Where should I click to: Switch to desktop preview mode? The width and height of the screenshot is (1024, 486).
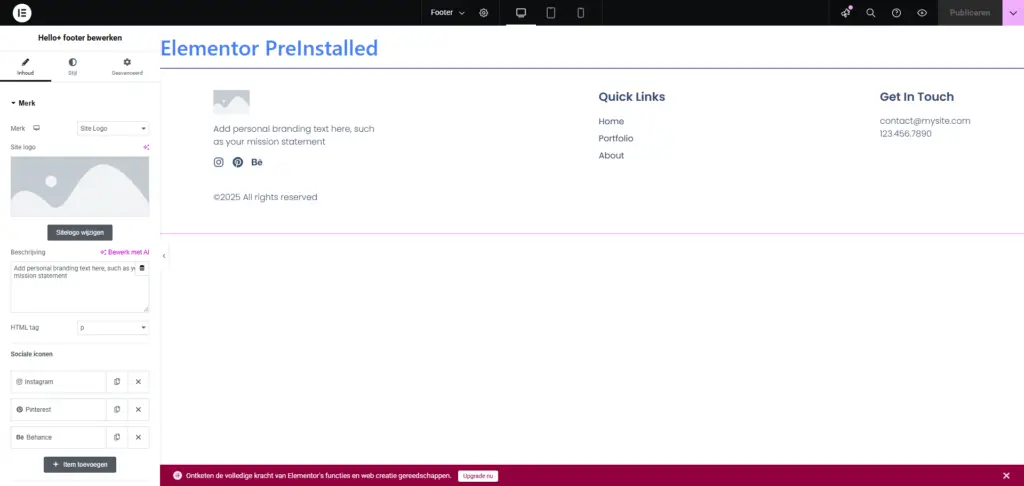[521, 12]
